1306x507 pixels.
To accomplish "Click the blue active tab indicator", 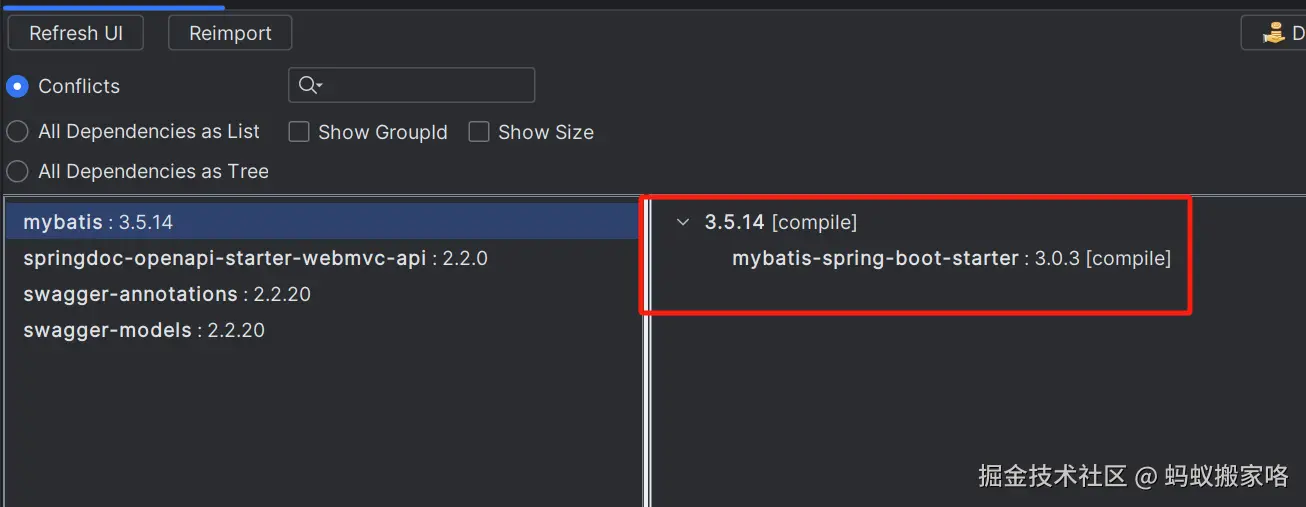I will [113, 6].
